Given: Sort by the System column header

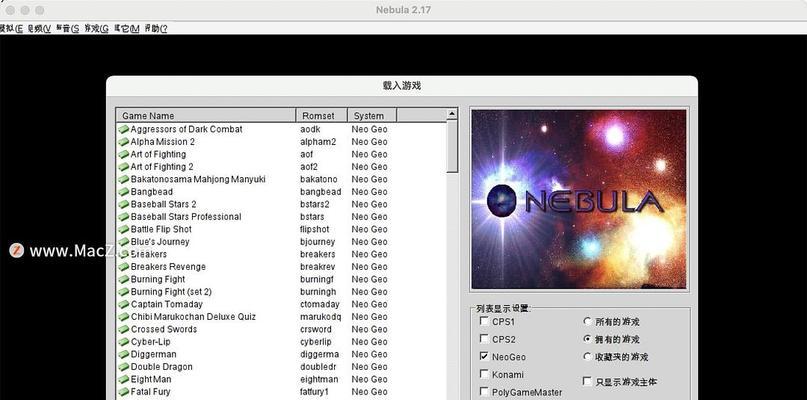Looking at the screenshot, I should (x=372, y=115).
